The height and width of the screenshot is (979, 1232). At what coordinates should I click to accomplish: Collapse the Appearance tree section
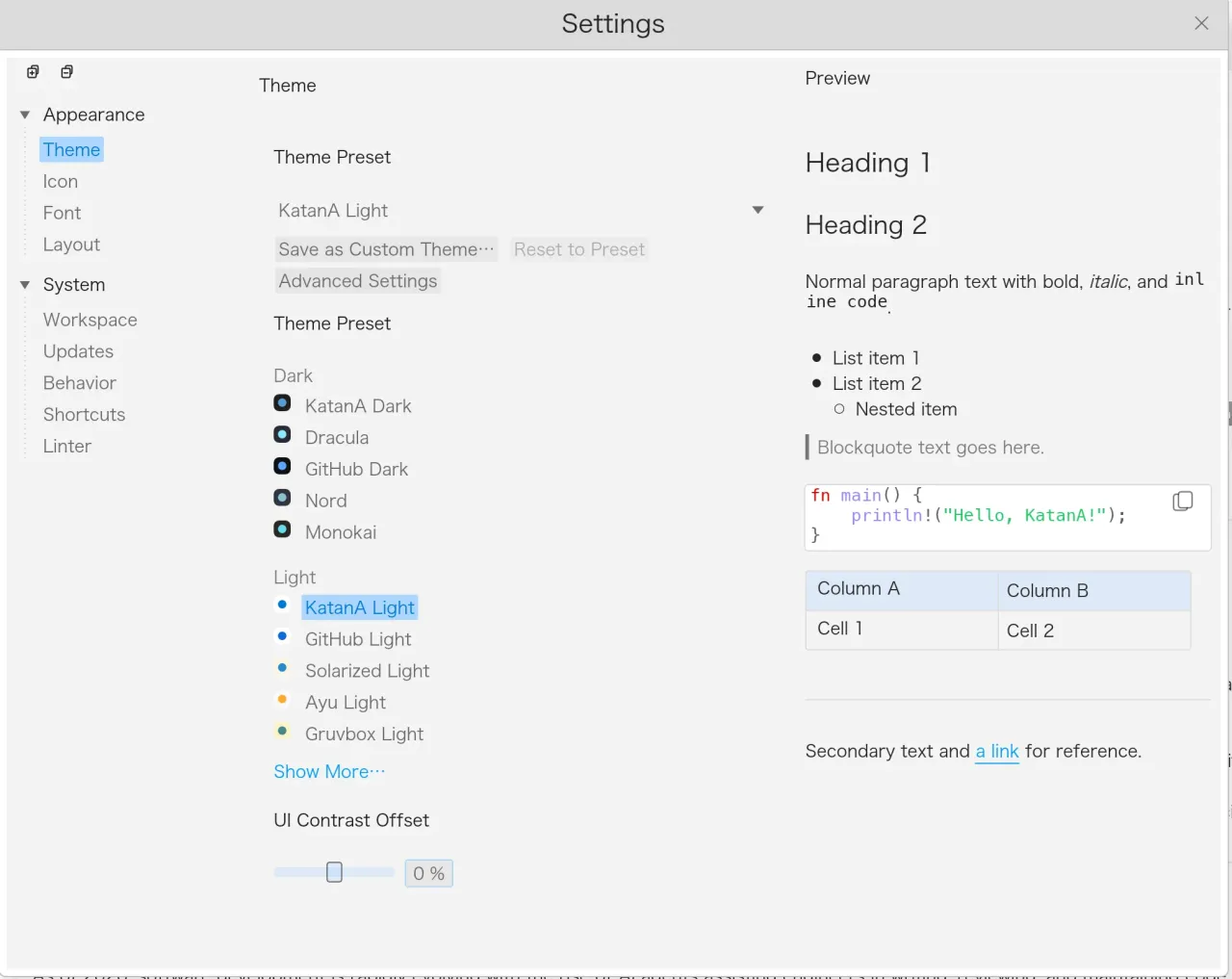pyautogui.click(x=25, y=115)
